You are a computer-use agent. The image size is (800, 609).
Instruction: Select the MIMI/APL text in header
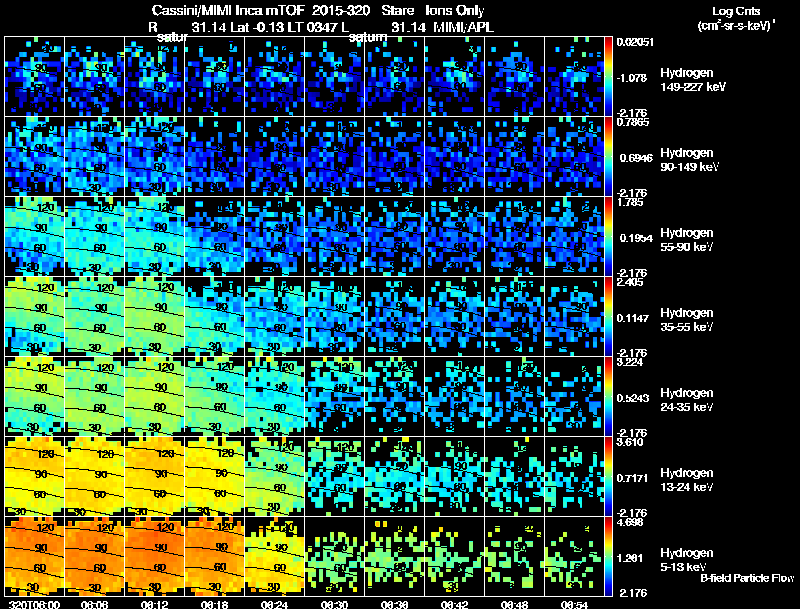click(x=463, y=27)
